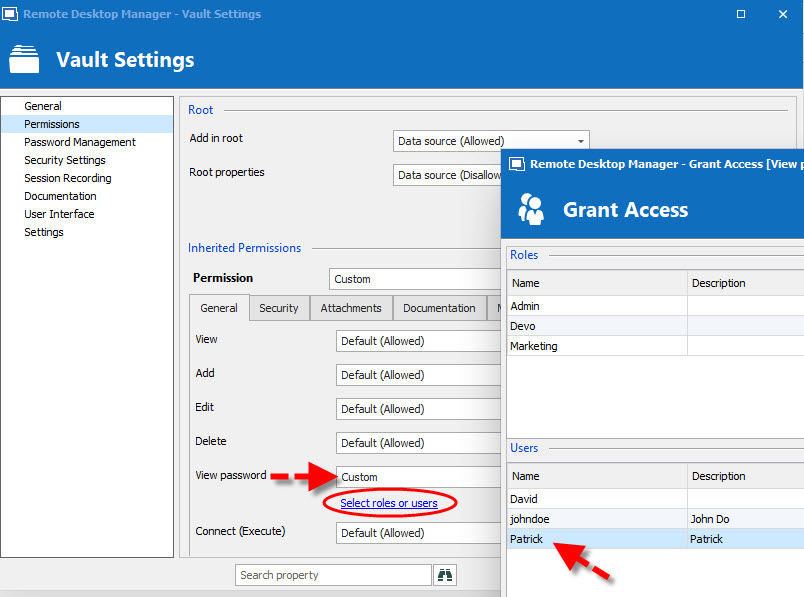Maximize the Vault Settings window
This screenshot has width=804, height=597.
click(741, 14)
